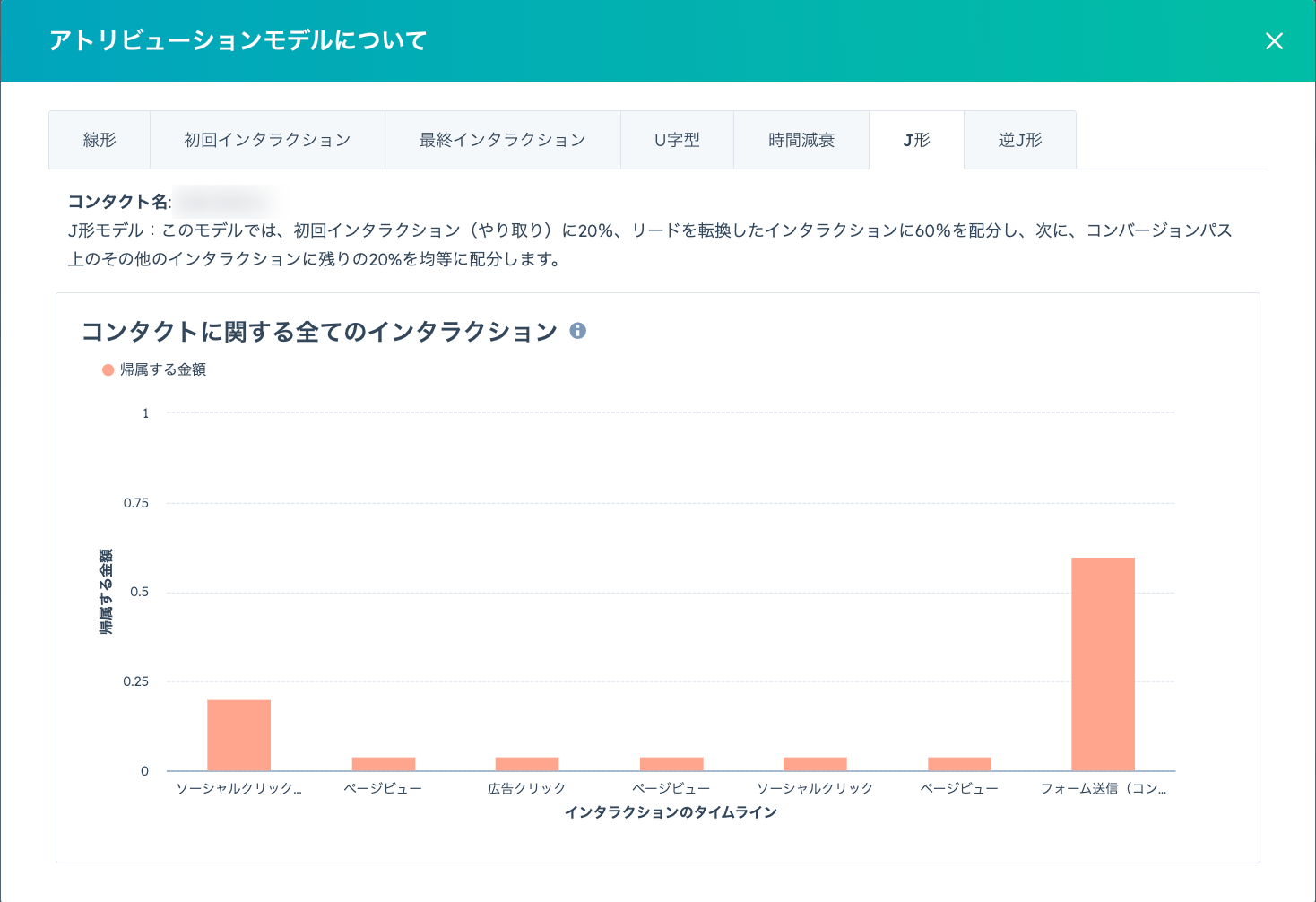Click the first ソーシャルクリック bar in the chart
Viewport: 1316px width, 902px height.
tap(238, 735)
